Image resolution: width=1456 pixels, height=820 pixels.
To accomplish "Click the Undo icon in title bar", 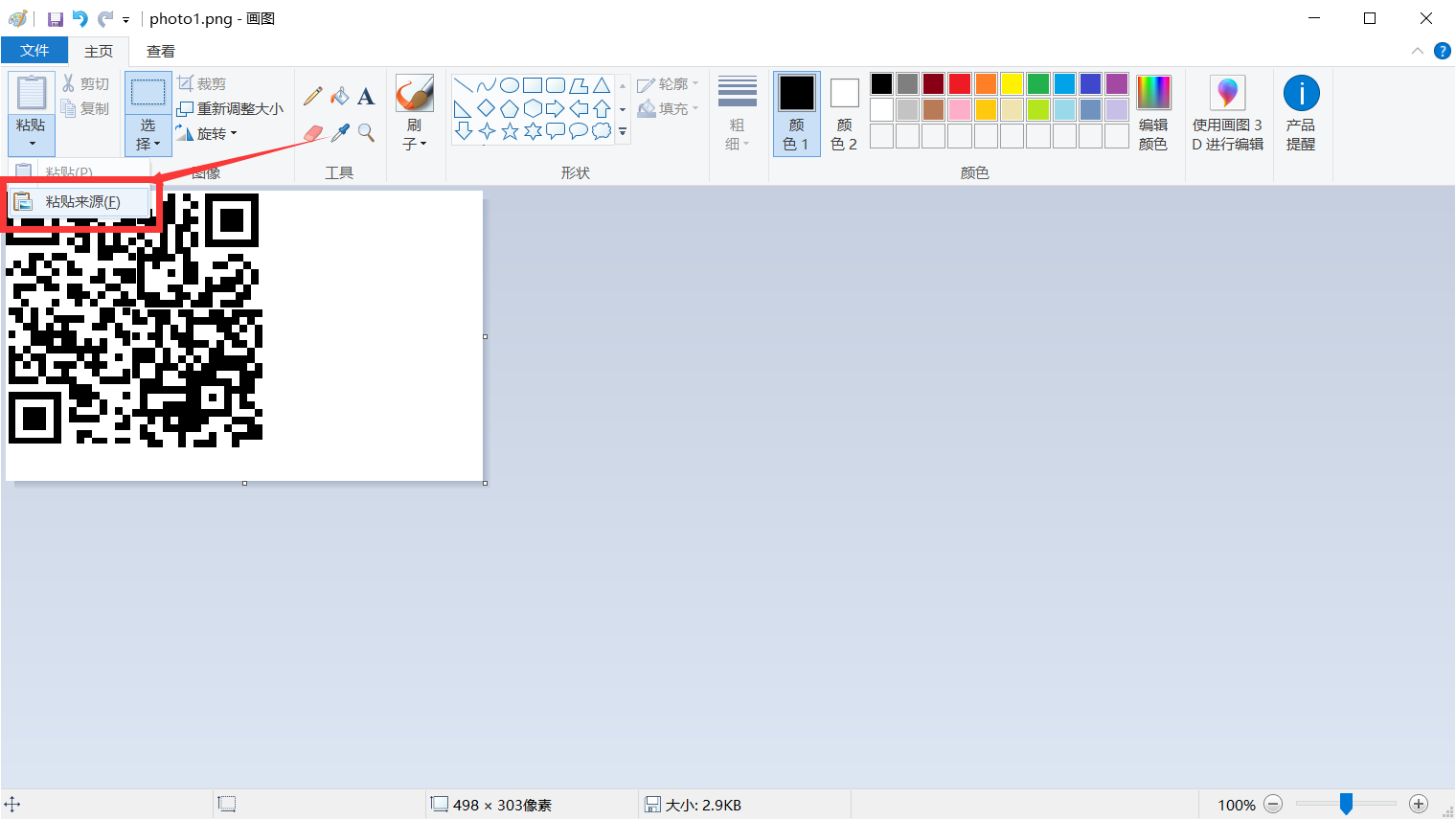I will pyautogui.click(x=80, y=18).
